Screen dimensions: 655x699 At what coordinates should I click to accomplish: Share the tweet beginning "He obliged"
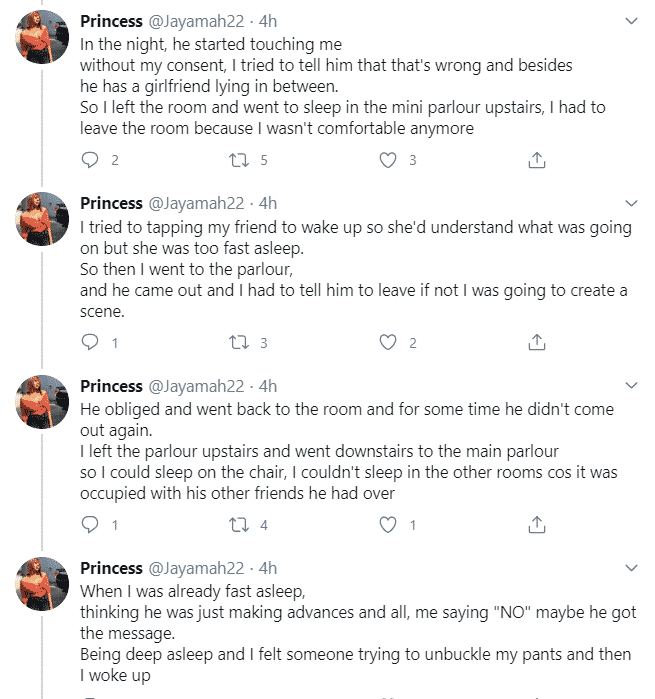coord(536,524)
